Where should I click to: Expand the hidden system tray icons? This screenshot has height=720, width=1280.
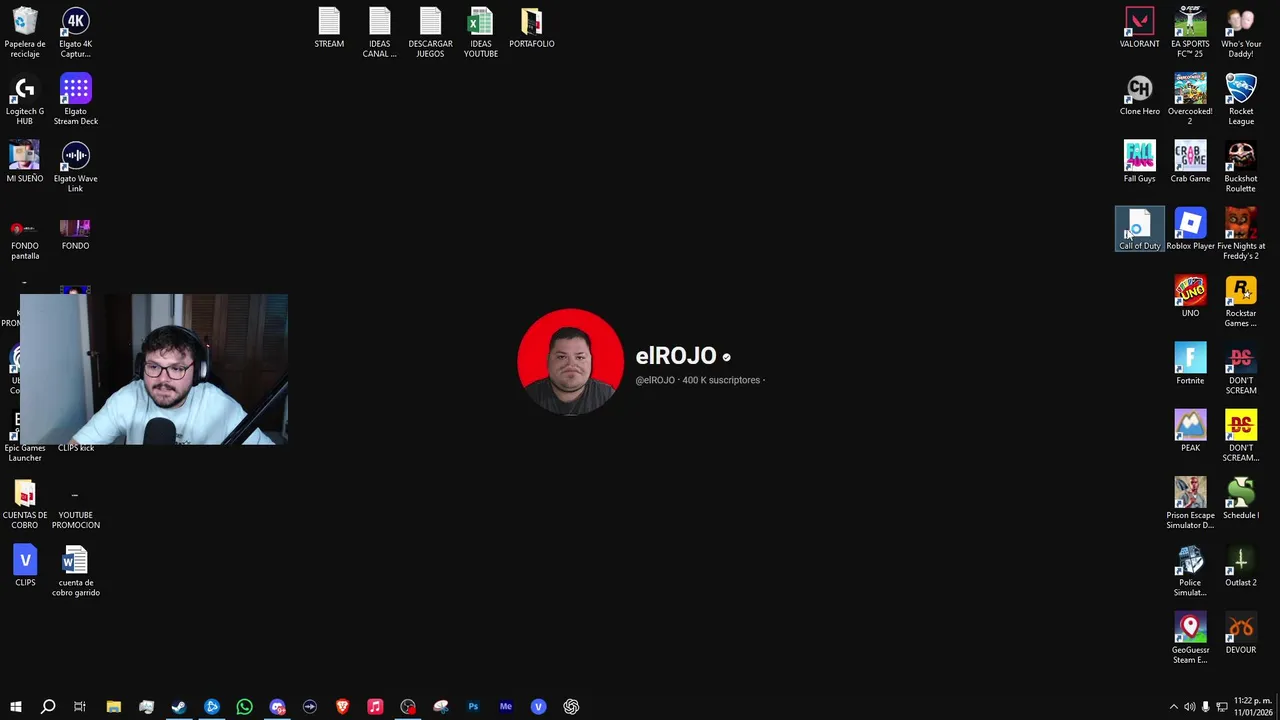(x=1174, y=707)
